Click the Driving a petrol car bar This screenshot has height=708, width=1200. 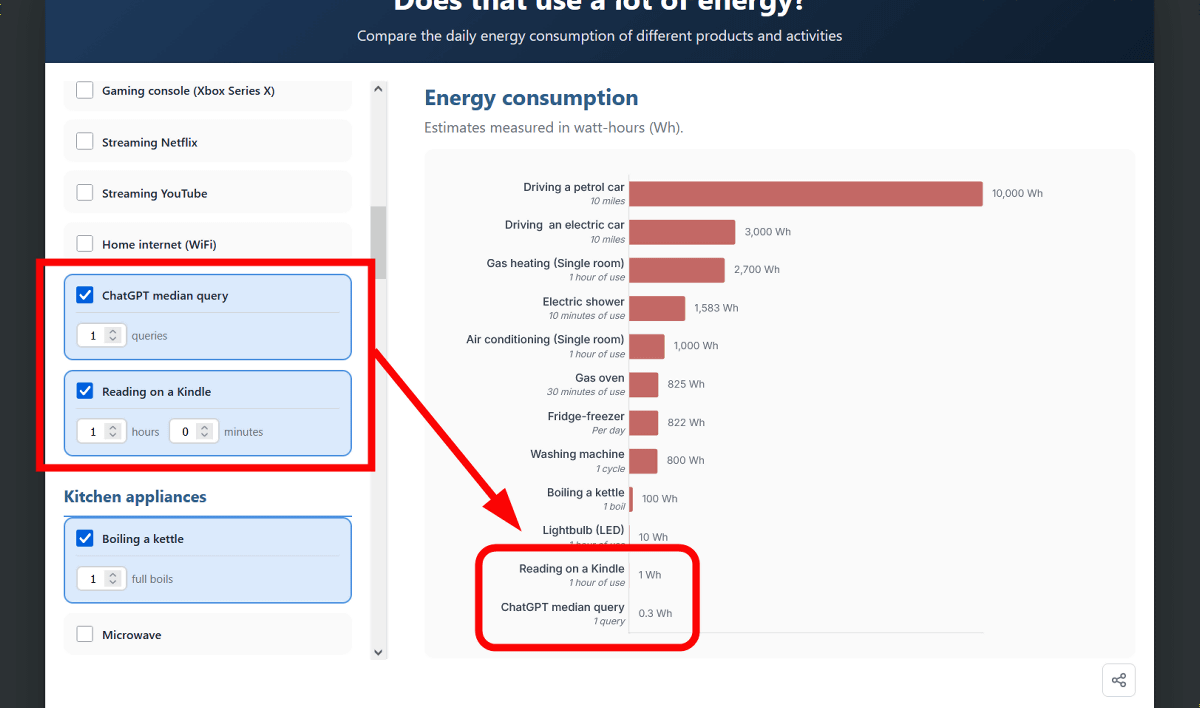pyautogui.click(x=805, y=194)
